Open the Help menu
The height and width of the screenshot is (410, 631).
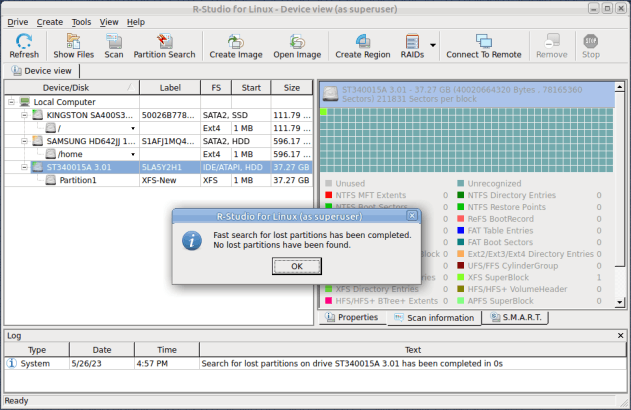pos(136,22)
